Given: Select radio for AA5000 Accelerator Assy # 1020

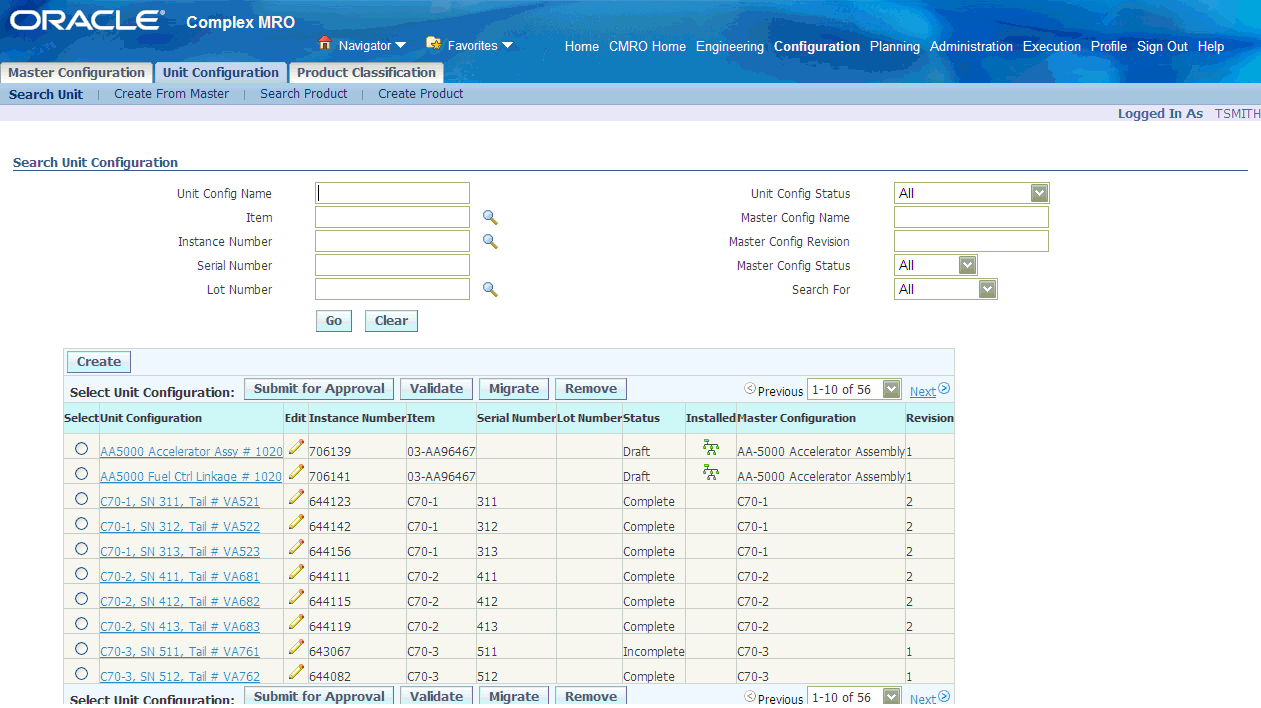Looking at the screenshot, I should pos(81,449).
